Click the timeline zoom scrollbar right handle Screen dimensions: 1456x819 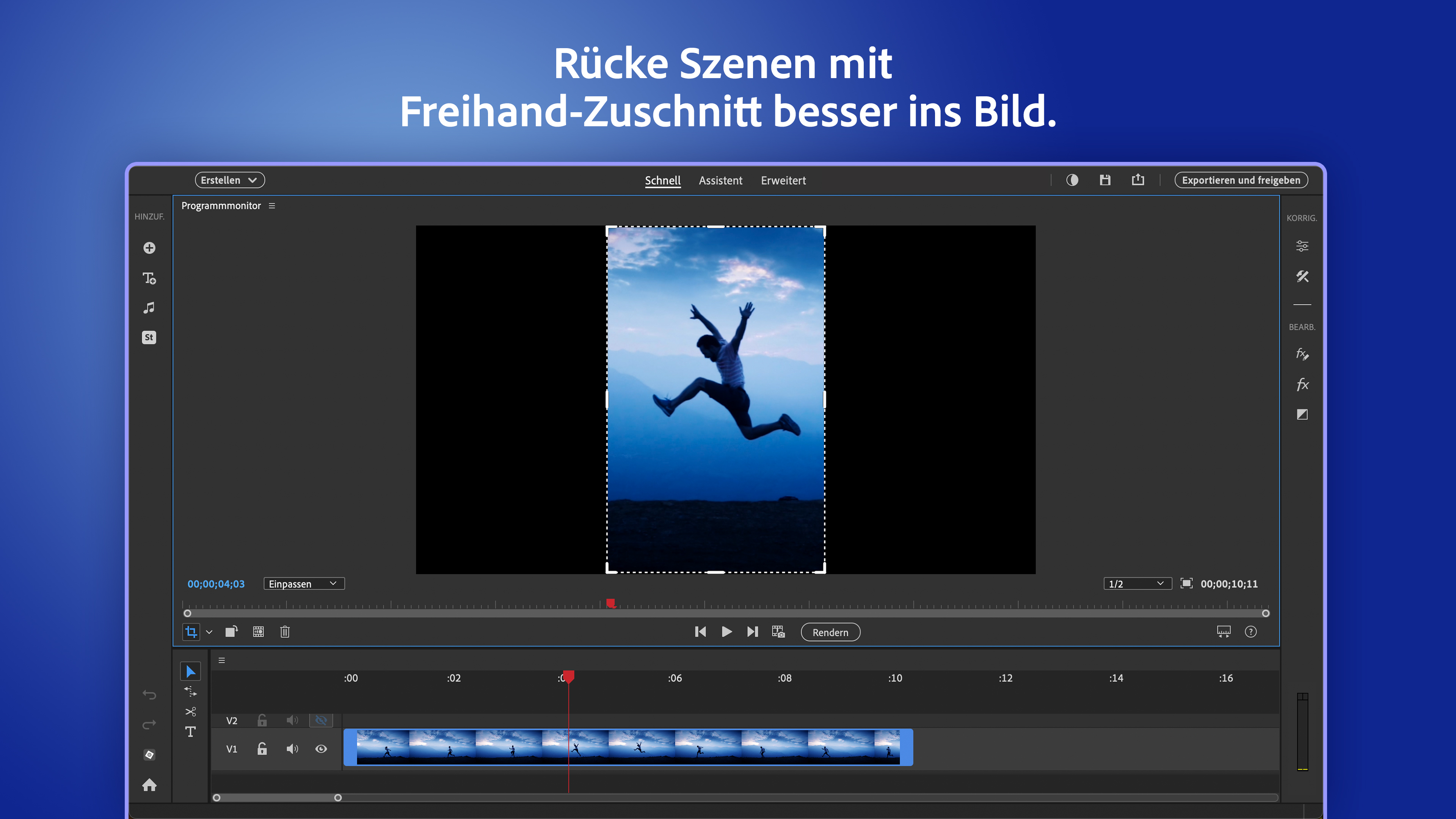(338, 797)
